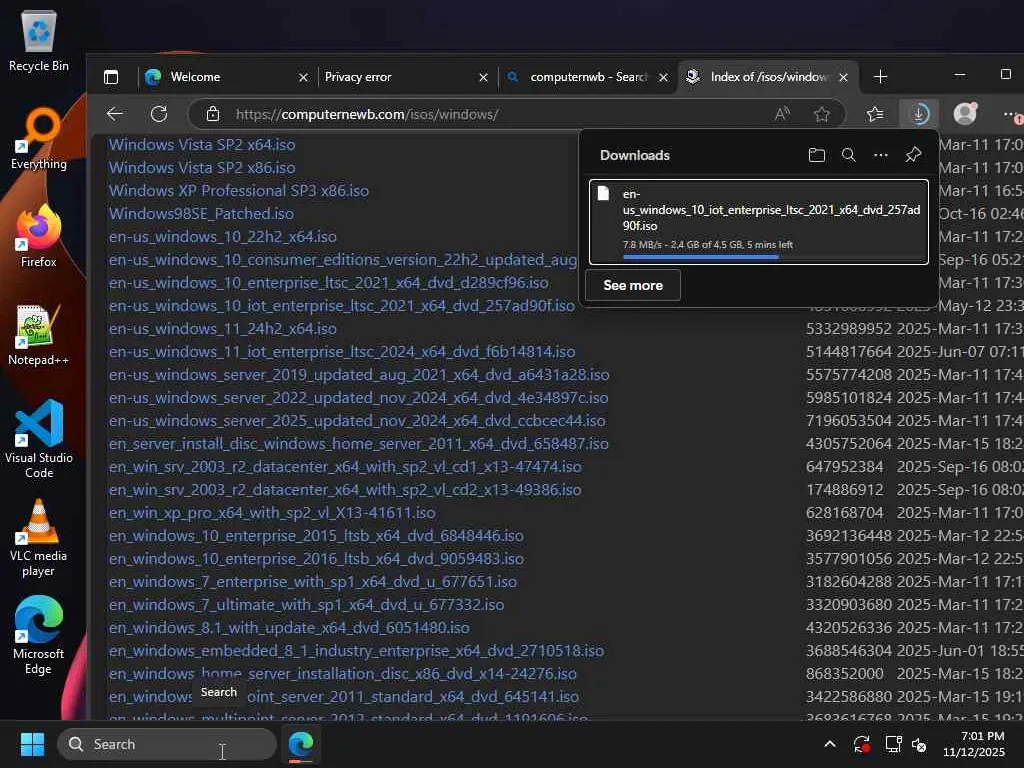Open Edge Settings and more menu
This screenshot has height=768, width=1024.
point(1010,114)
